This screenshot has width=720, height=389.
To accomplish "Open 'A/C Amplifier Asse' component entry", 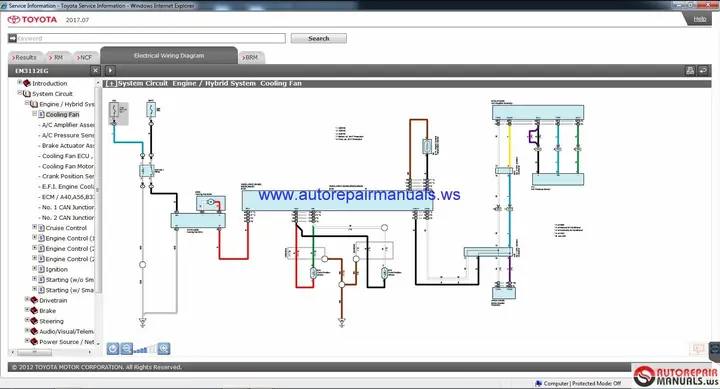I will tap(68, 125).
